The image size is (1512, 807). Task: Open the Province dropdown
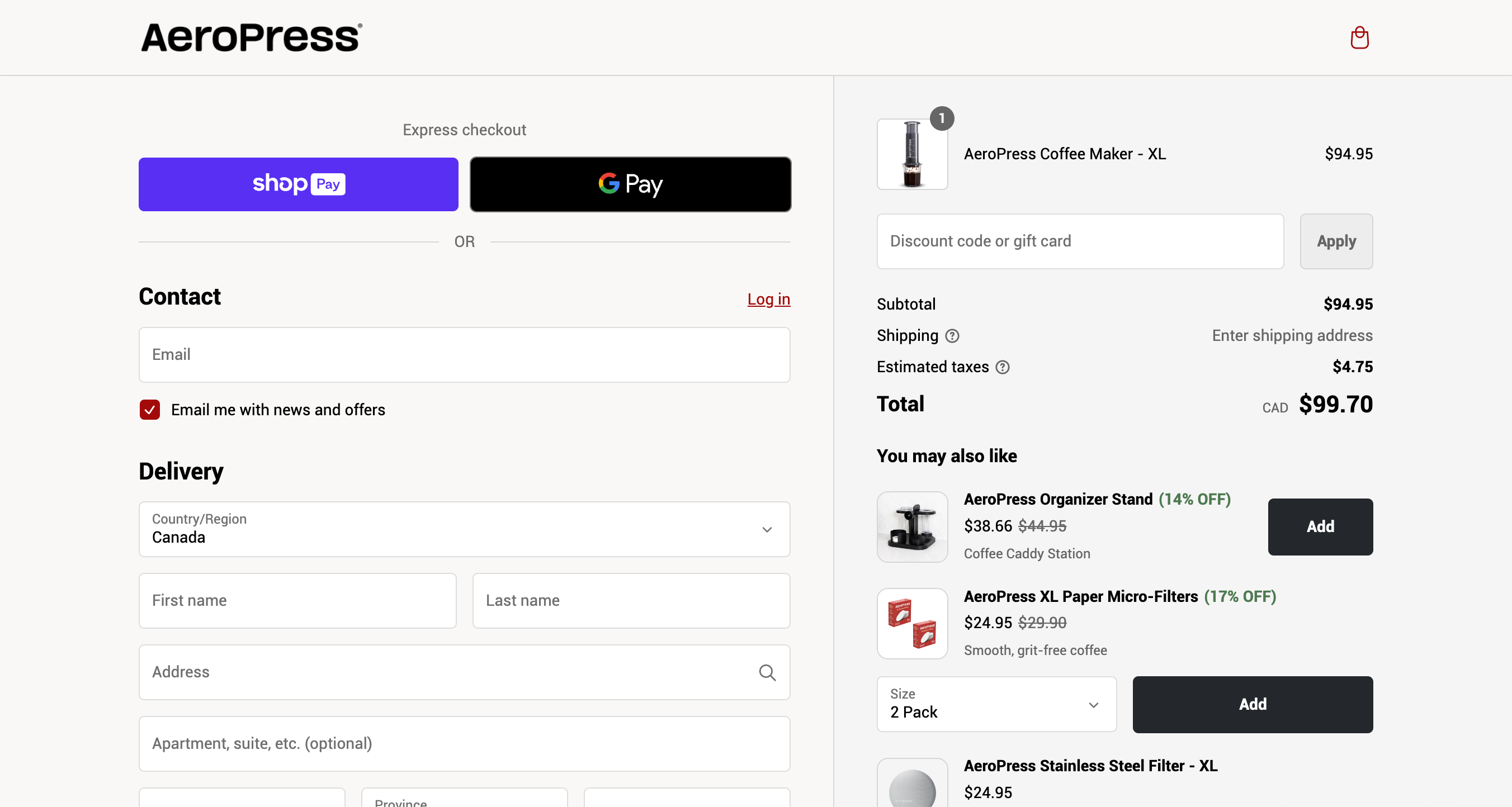click(464, 798)
